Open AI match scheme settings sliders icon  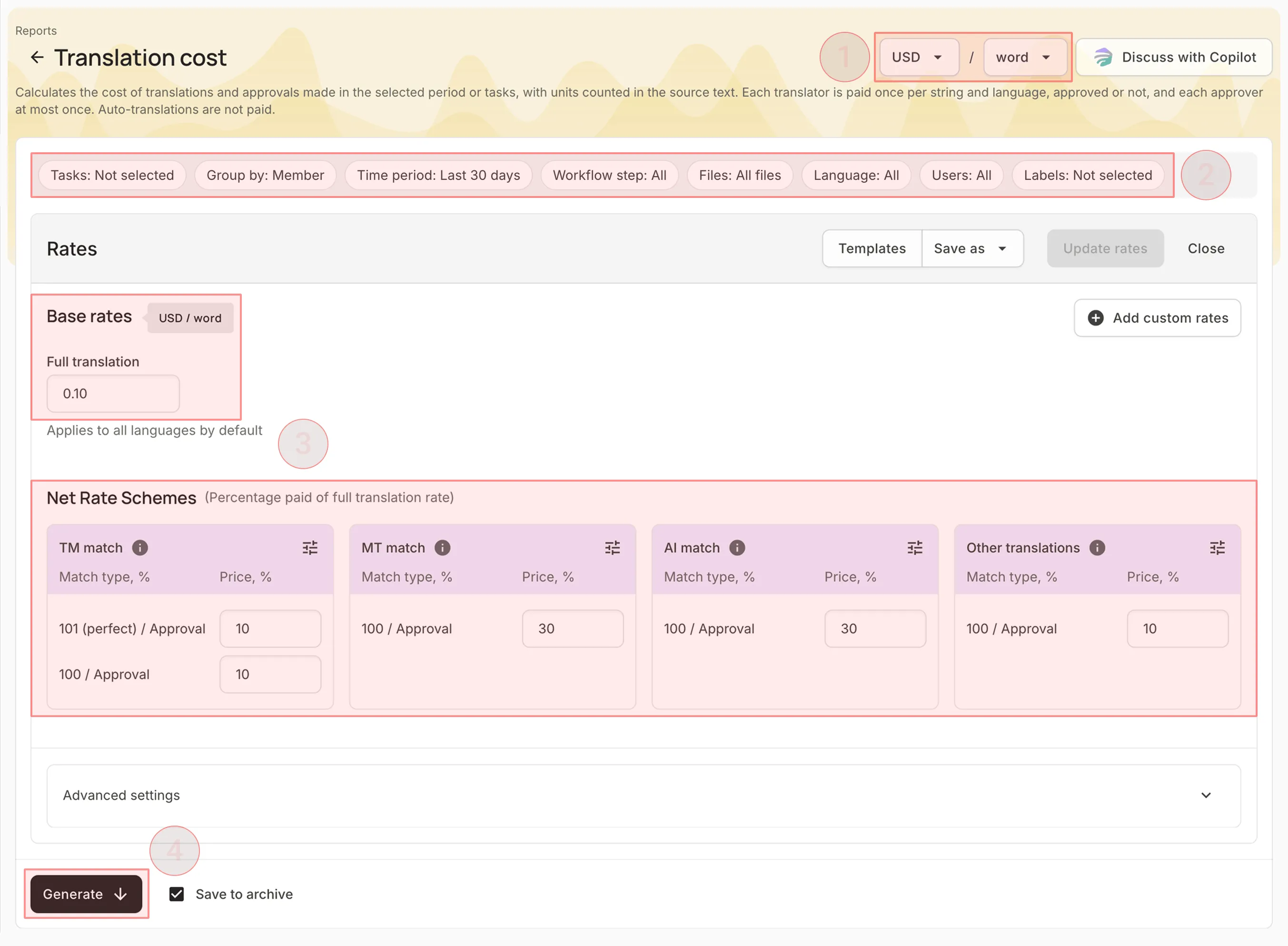[915, 548]
